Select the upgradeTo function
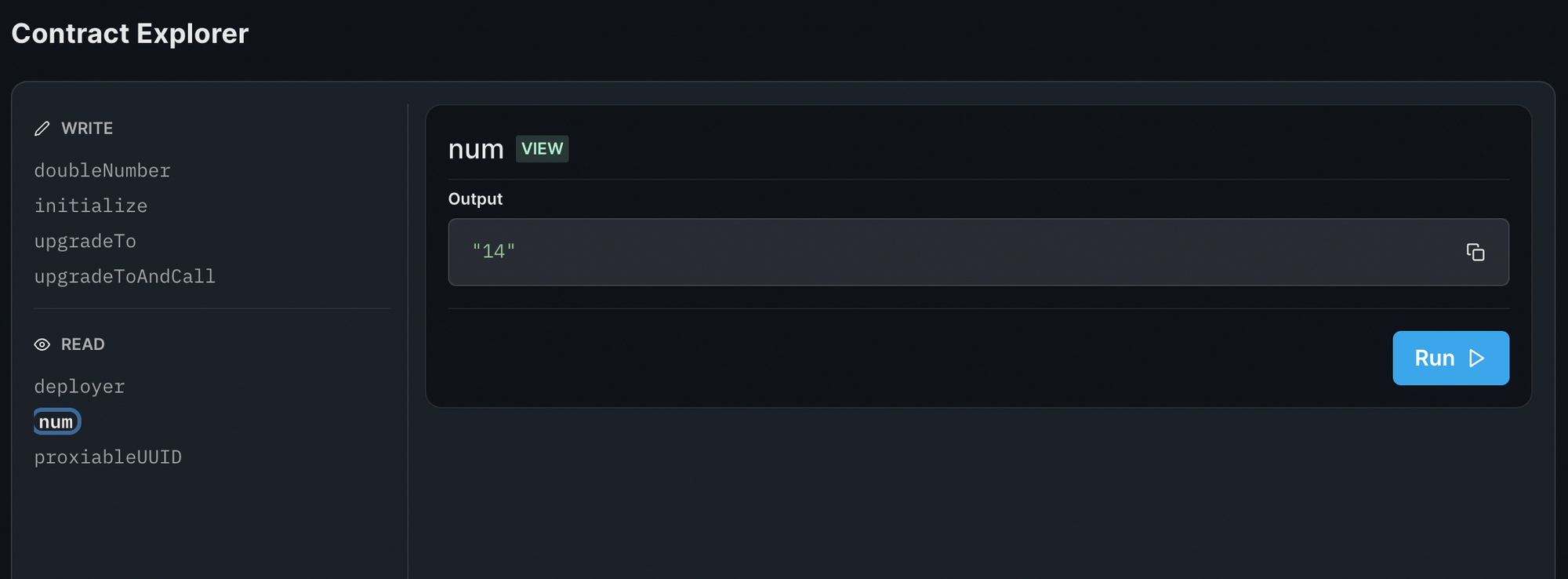The width and height of the screenshot is (1568, 579). (x=85, y=241)
